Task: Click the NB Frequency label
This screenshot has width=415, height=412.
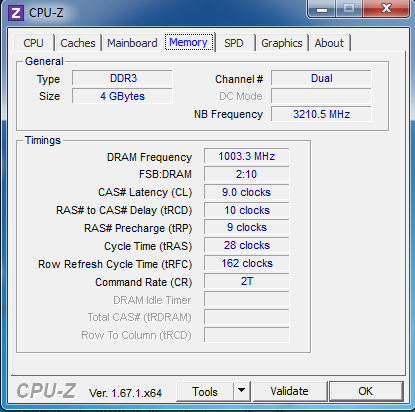Action: (x=228, y=114)
